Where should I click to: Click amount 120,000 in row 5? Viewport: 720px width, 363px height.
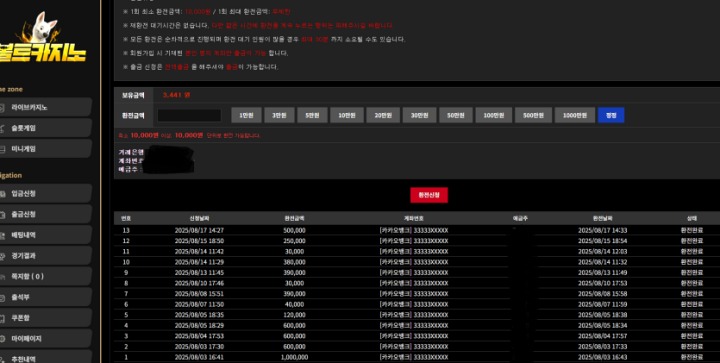point(294,315)
